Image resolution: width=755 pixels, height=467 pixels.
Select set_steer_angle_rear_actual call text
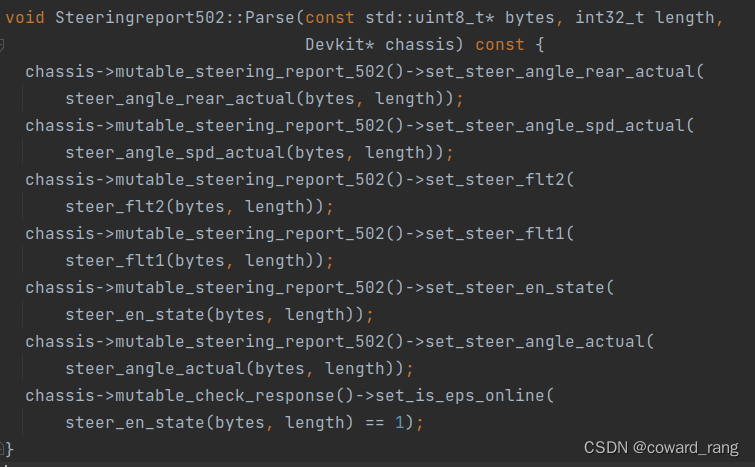(x=564, y=72)
